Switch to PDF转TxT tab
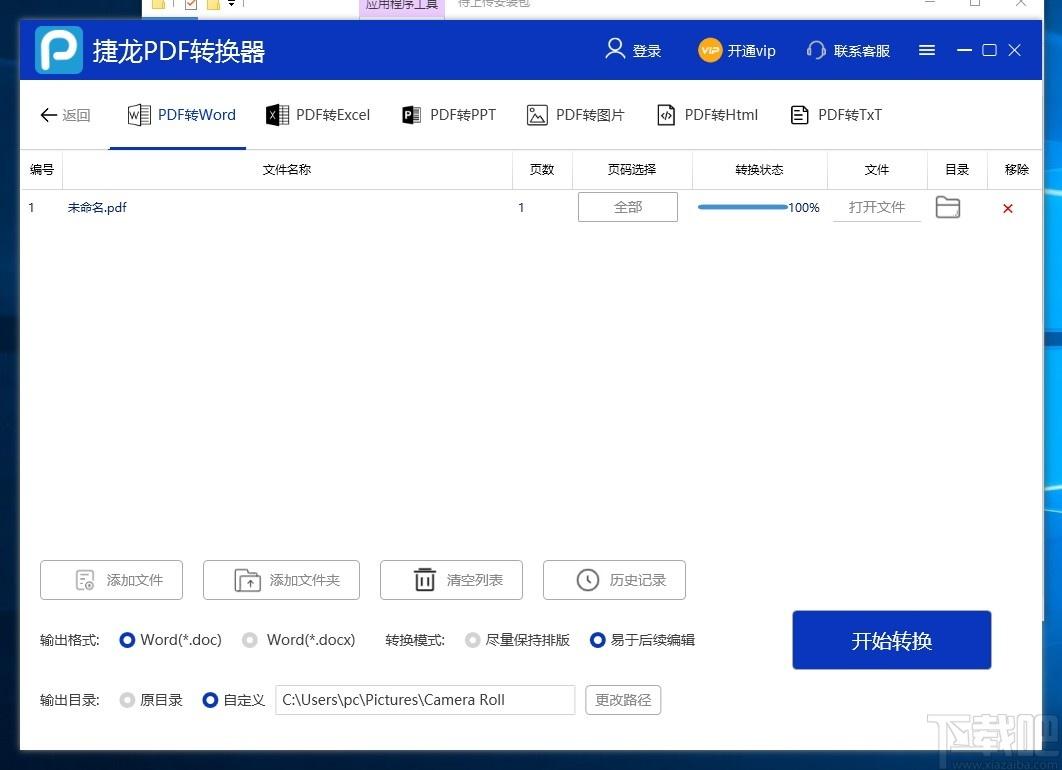Image resolution: width=1062 pixels, height=770 pixels. [836, 115]
